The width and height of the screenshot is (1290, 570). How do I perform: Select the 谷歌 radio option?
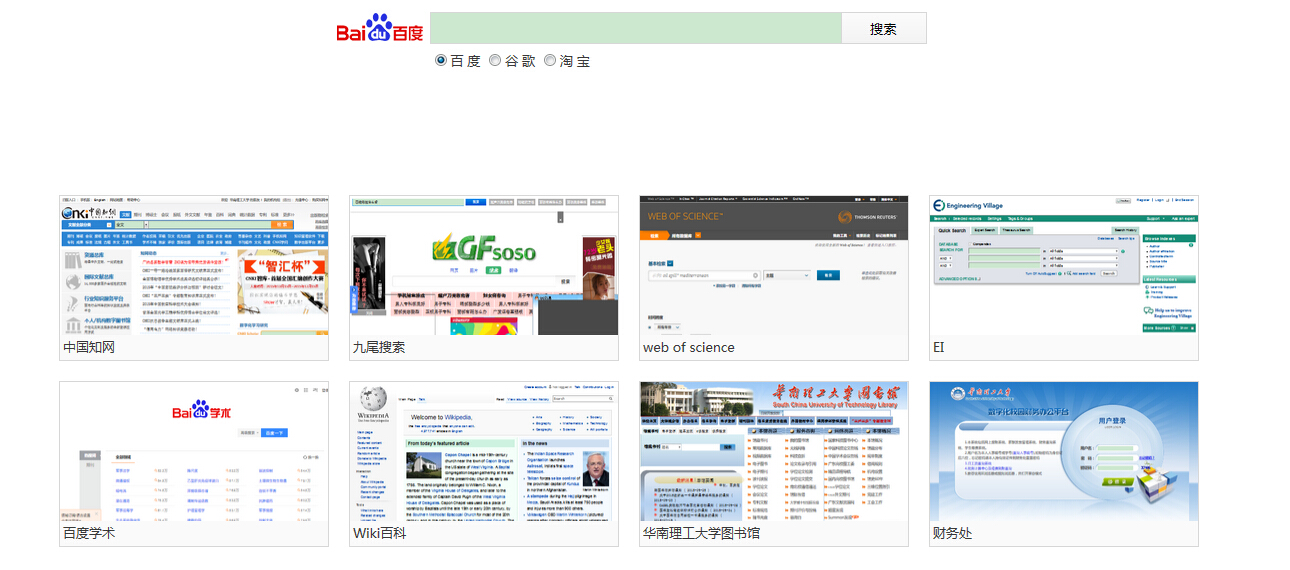pos(495,61)
